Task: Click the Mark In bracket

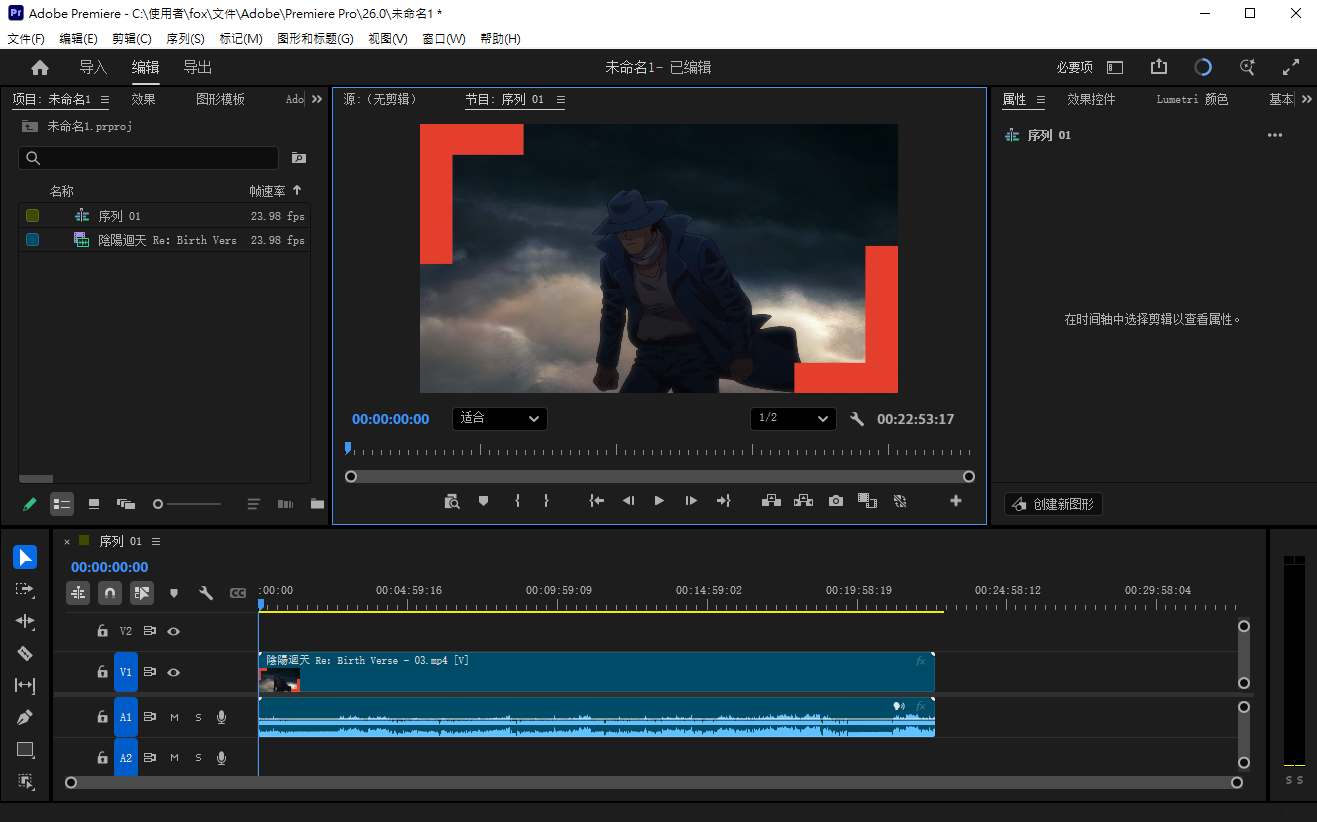Action: coord(517,501)
